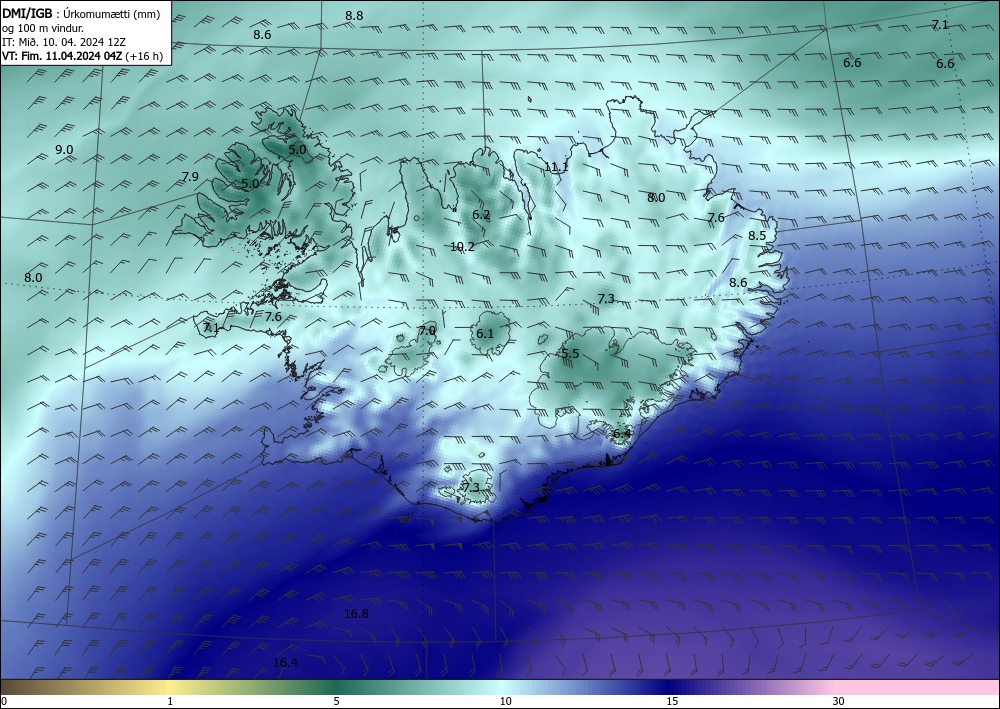Viewport: 1000px width, 709px height.
Task: Pick the 11.1 value on the north coast
Action: click(556, 167)
